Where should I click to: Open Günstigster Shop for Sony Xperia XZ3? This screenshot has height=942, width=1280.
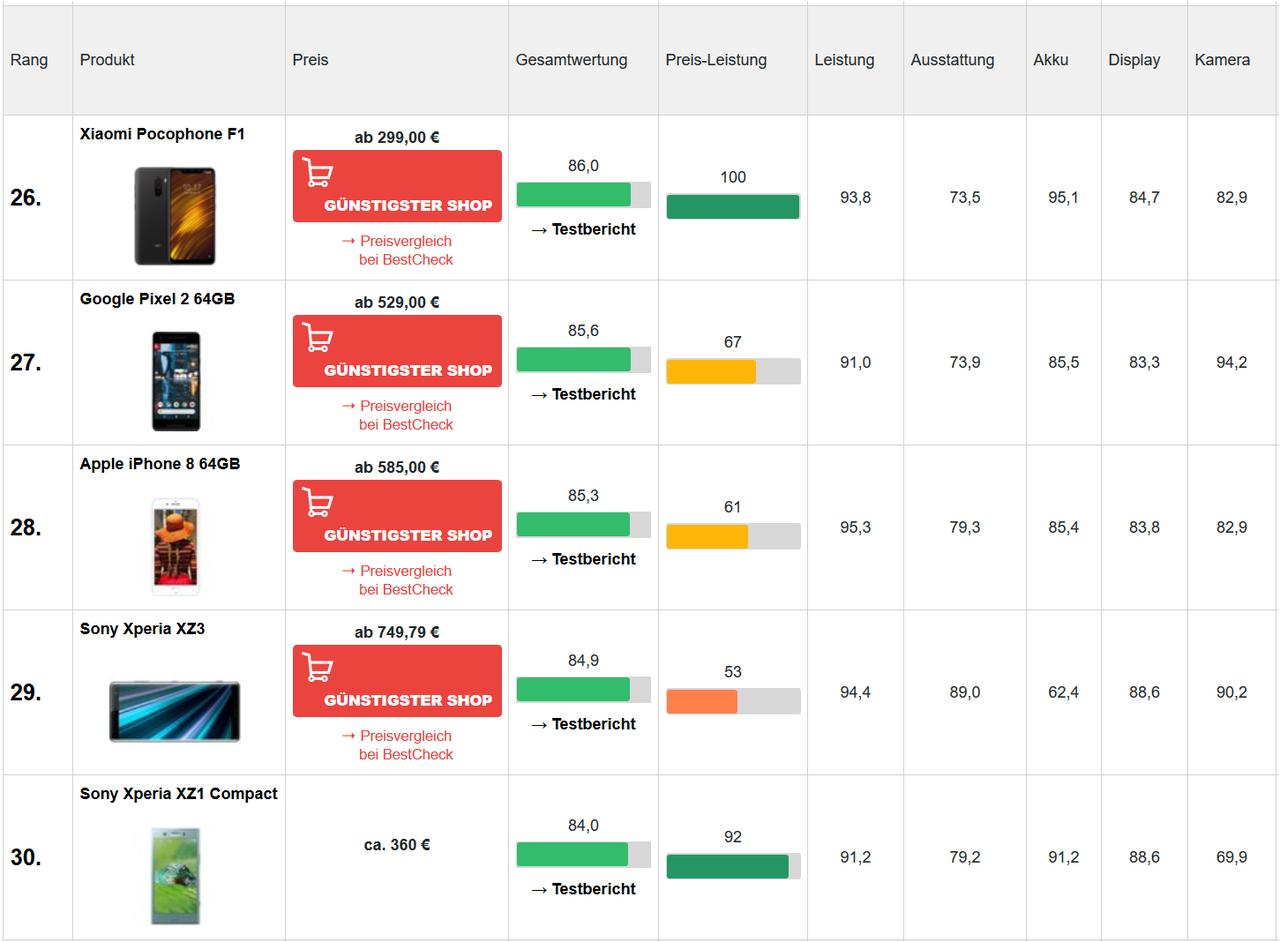coord(397,681)
